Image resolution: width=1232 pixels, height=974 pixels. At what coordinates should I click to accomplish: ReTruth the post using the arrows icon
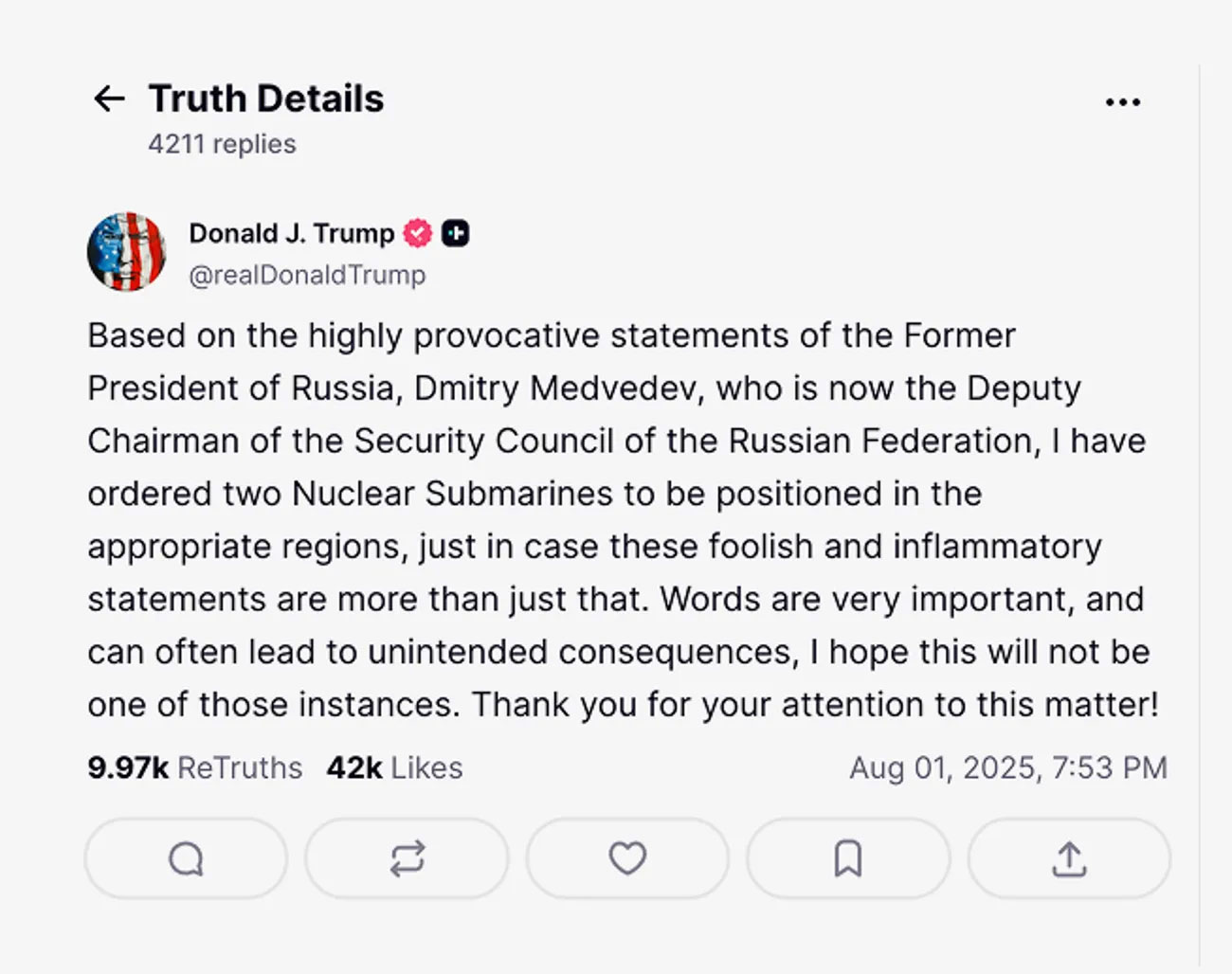coord(407,859)
